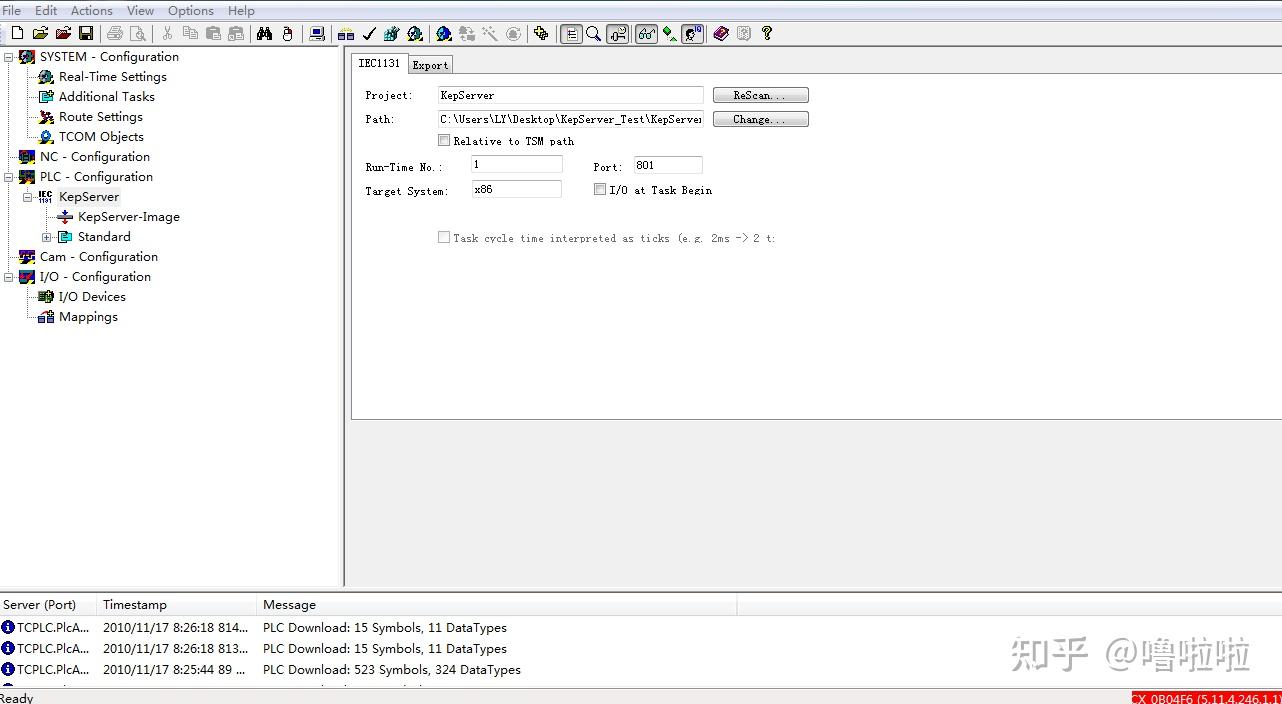The height and width of the screenshot is (704, 1282).
Task: Click the Check Configuration checkmark icon
Action: (369, 33)
